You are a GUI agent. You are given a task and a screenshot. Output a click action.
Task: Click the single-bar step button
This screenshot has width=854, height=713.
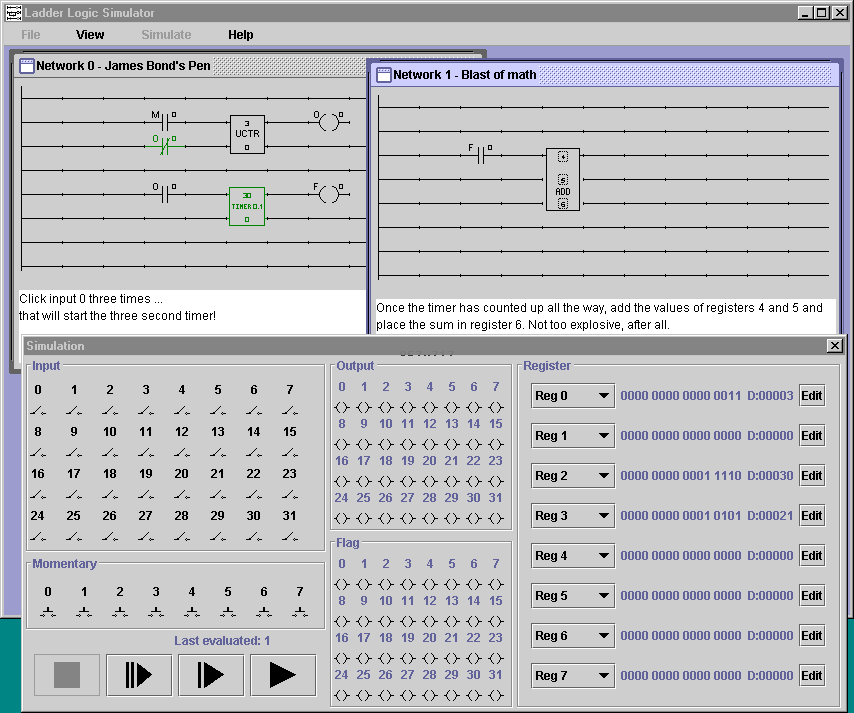[211, 675]
